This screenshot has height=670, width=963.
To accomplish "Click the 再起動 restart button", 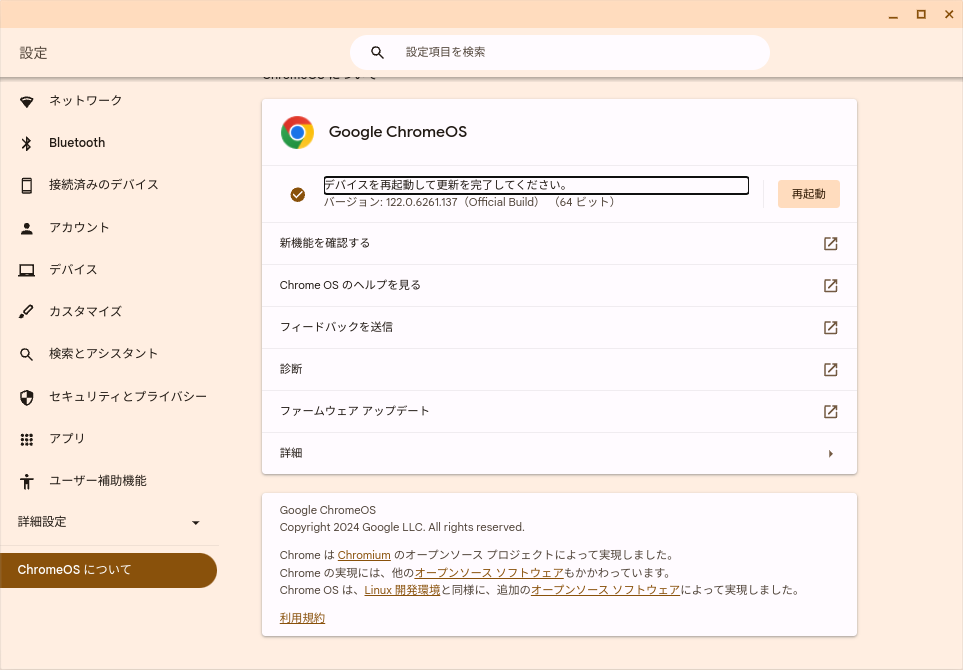I will 808,194.
